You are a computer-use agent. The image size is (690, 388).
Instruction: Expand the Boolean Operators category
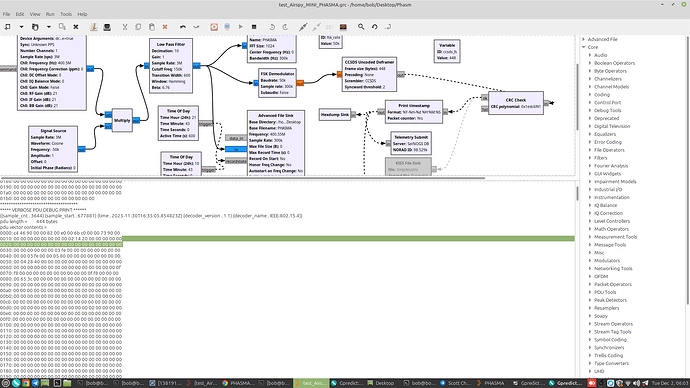click(590, 63)
